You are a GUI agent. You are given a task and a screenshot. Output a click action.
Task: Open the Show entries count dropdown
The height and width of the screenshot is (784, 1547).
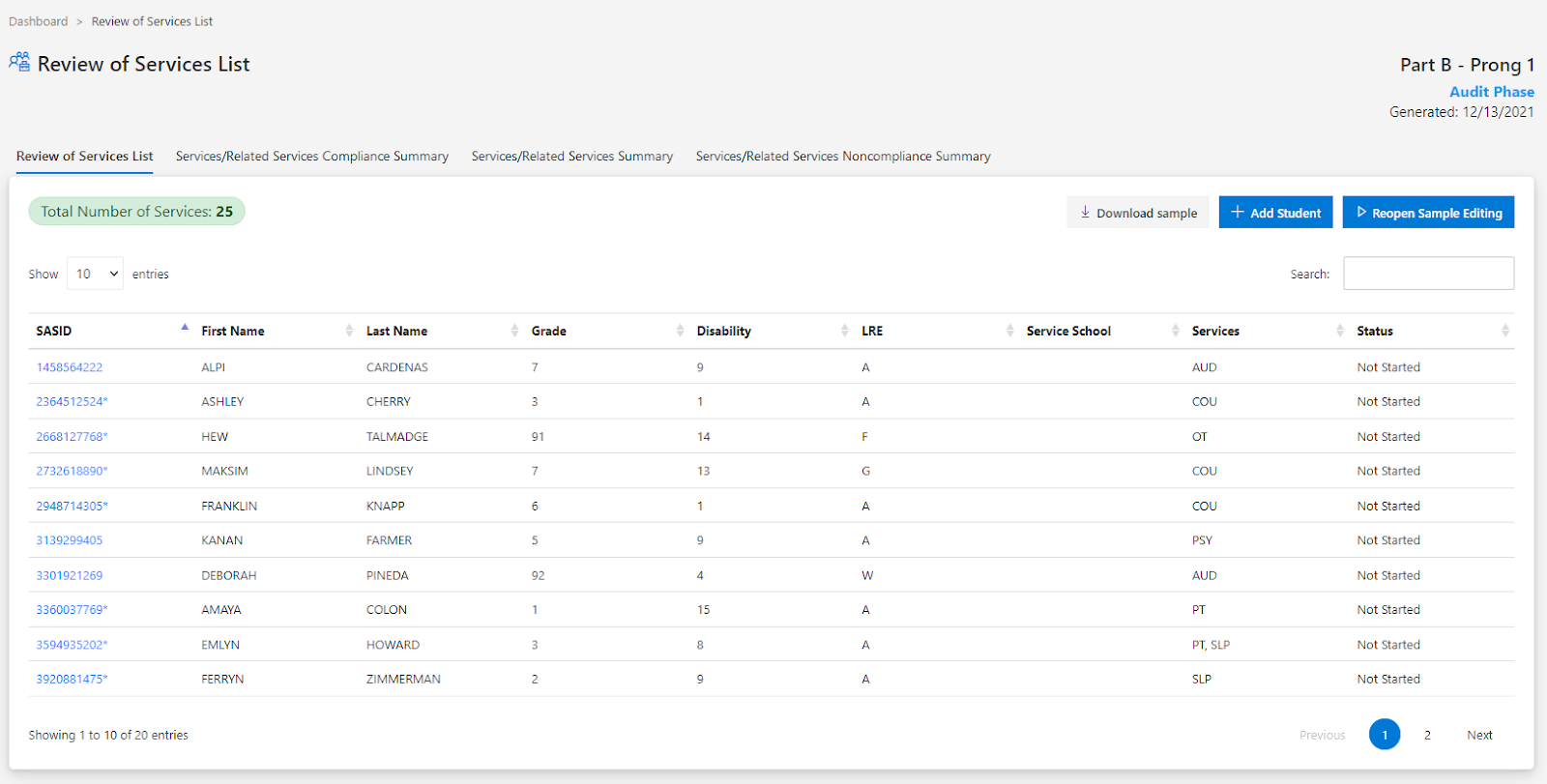click(95, 274)
